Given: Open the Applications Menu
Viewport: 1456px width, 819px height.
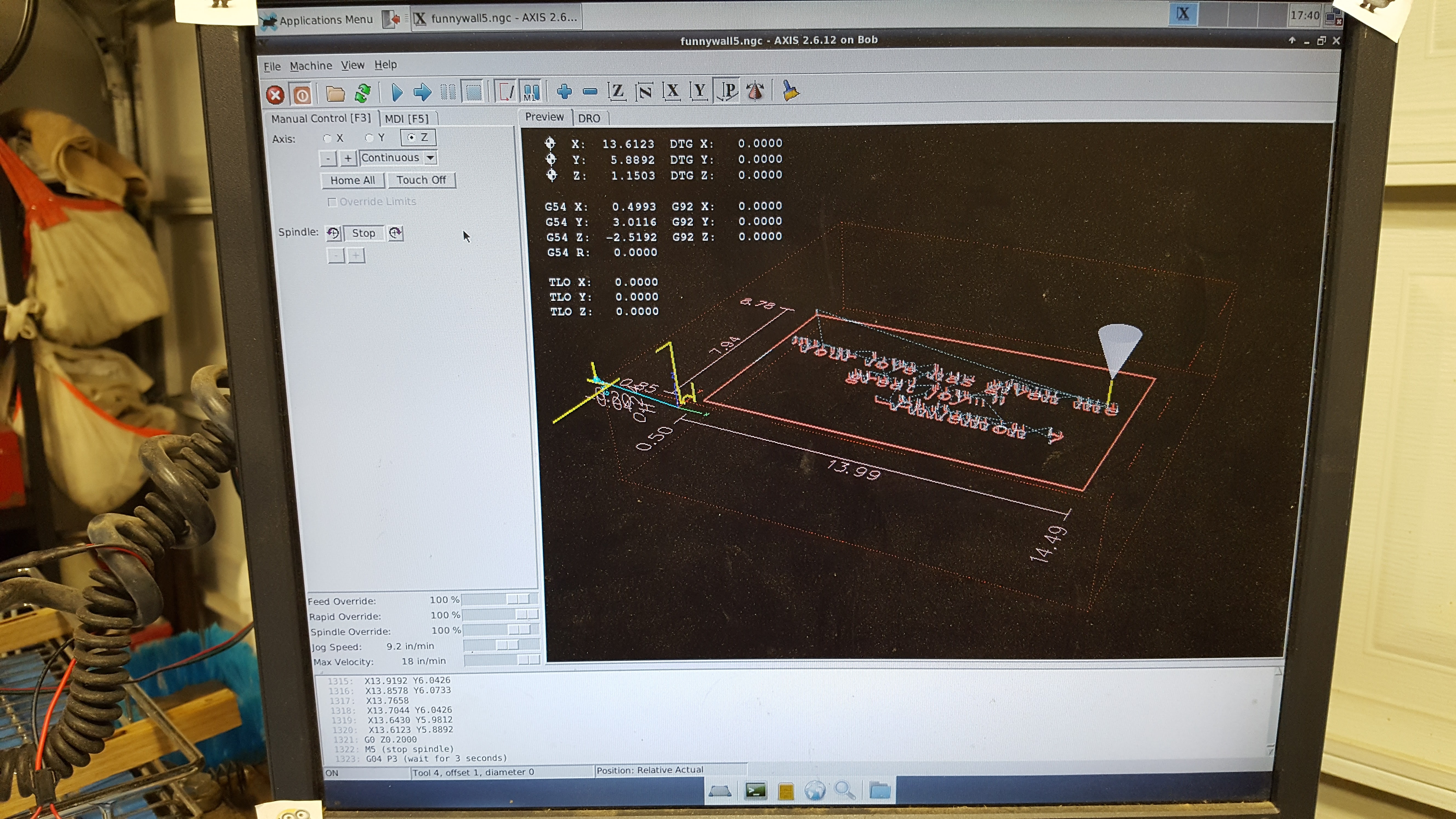Looking at the screenshot, I should pyautogui.click(x=318, y=20).
